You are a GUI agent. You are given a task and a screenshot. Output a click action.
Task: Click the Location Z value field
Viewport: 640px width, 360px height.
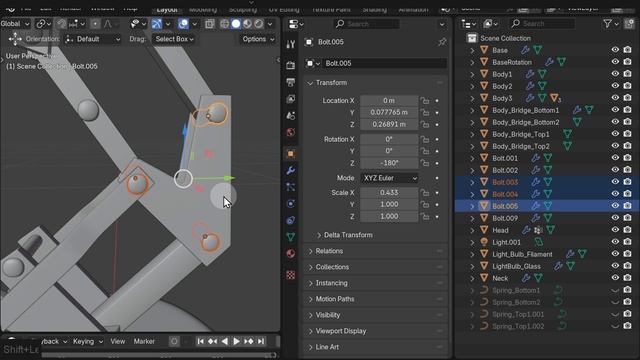[389, 124]
